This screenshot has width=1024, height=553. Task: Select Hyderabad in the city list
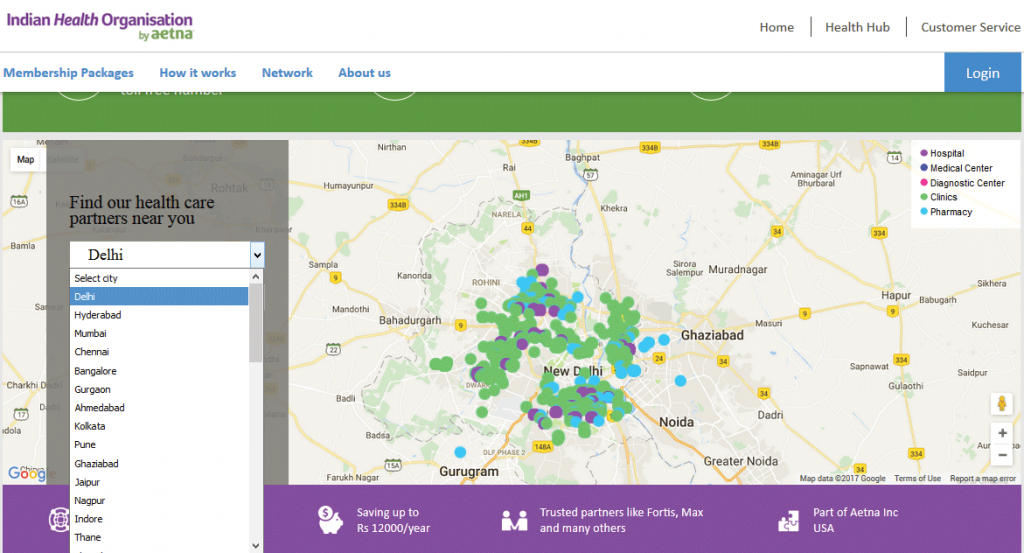159,315
